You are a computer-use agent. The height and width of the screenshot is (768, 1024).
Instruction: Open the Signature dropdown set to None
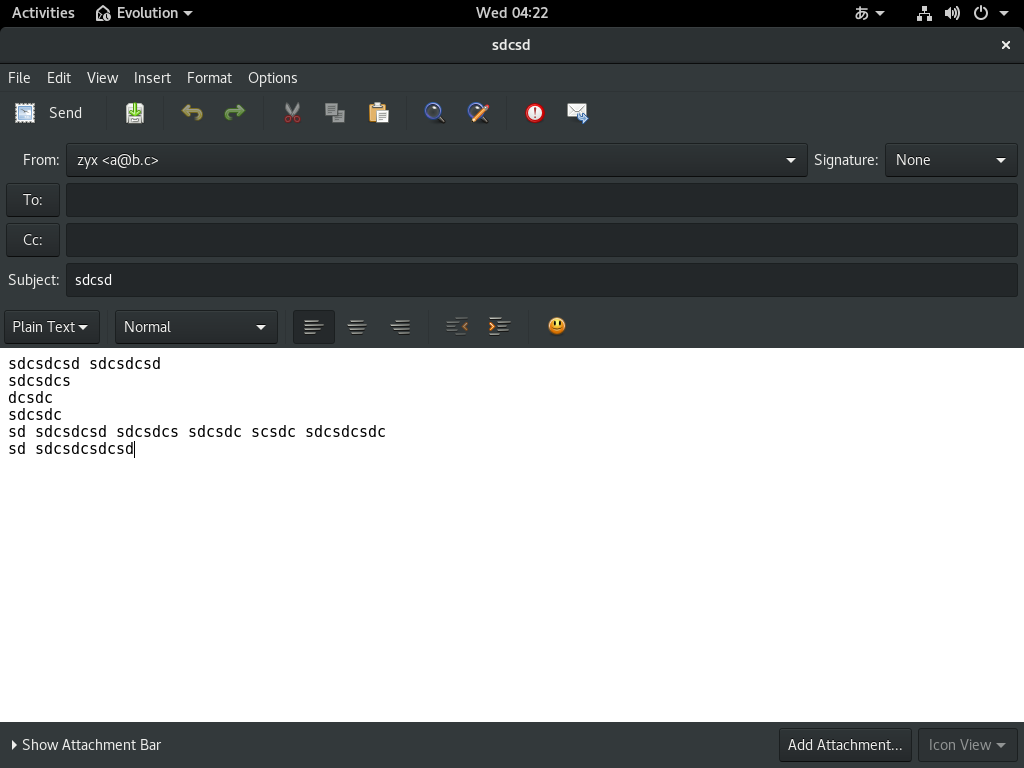[951, 160]
